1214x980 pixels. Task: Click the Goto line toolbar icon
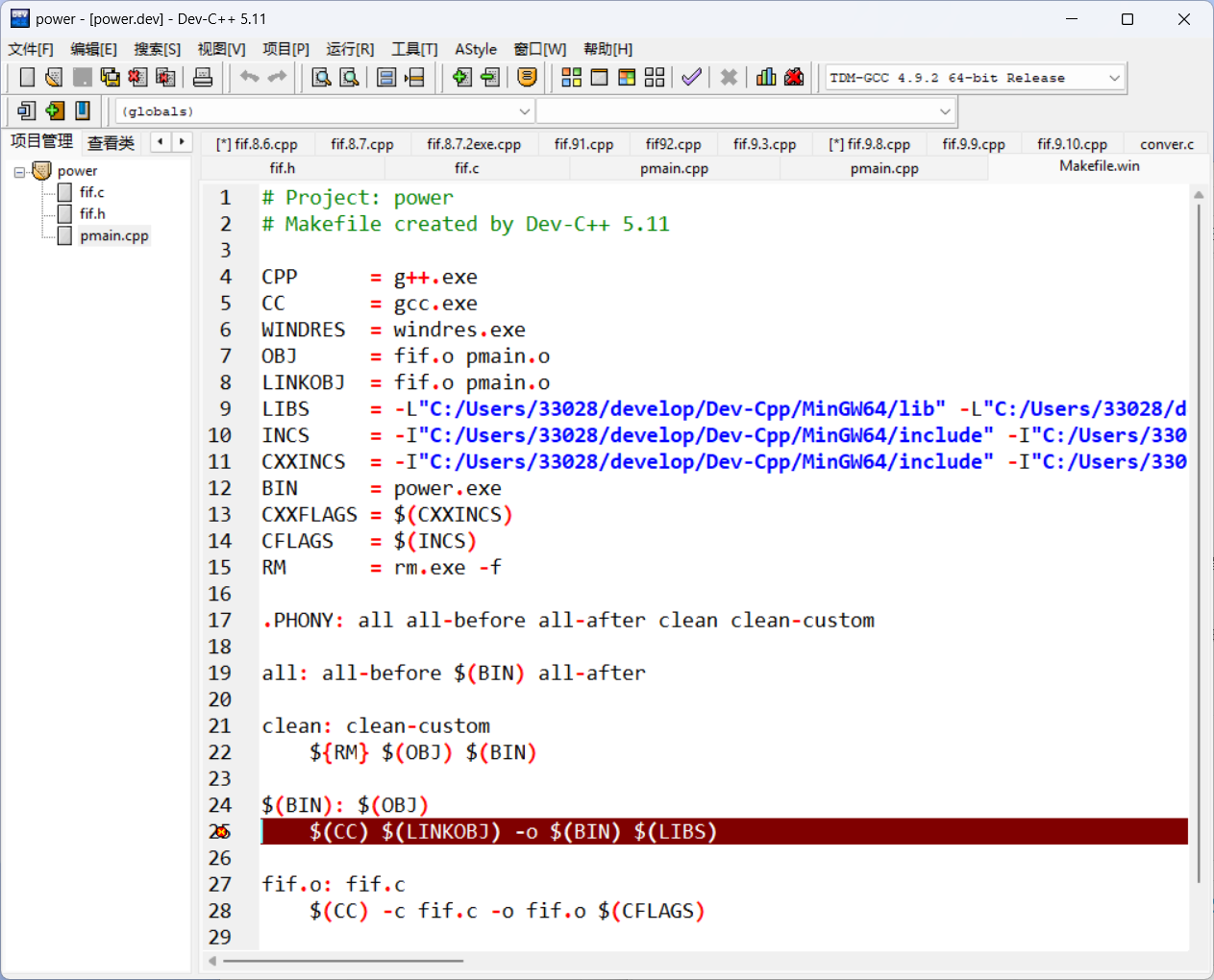click(414, 77)
